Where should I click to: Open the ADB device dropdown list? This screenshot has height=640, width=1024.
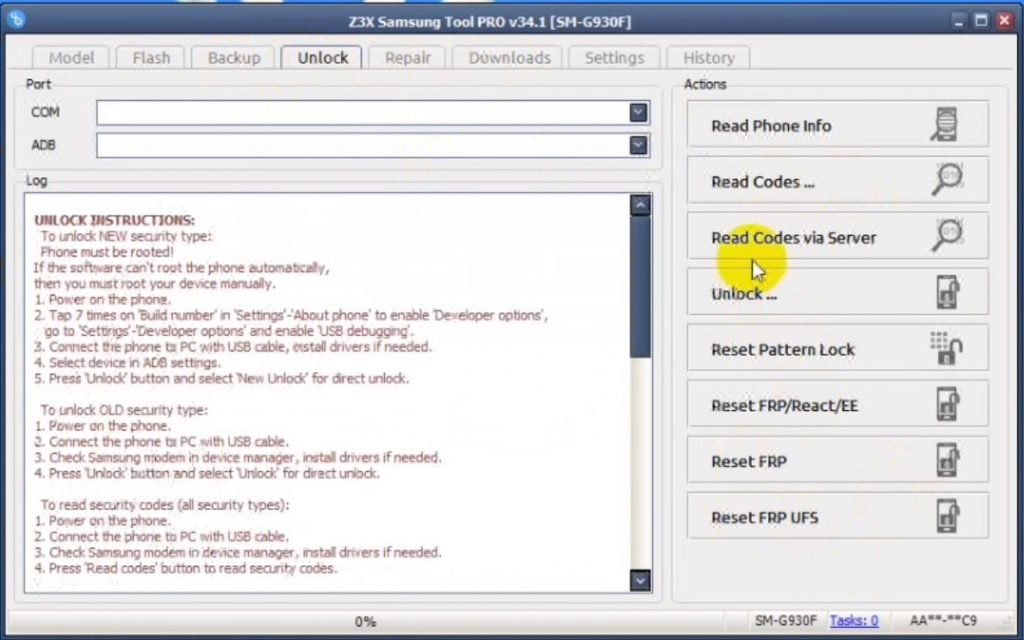click(639, 146)
